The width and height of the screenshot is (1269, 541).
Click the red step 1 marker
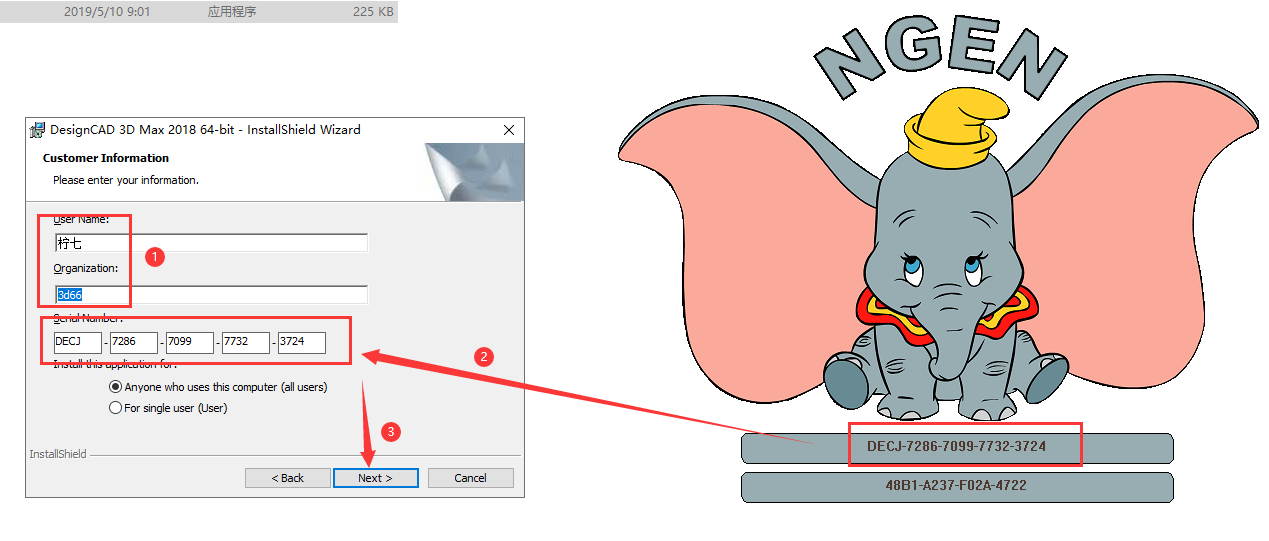(154, 257)
